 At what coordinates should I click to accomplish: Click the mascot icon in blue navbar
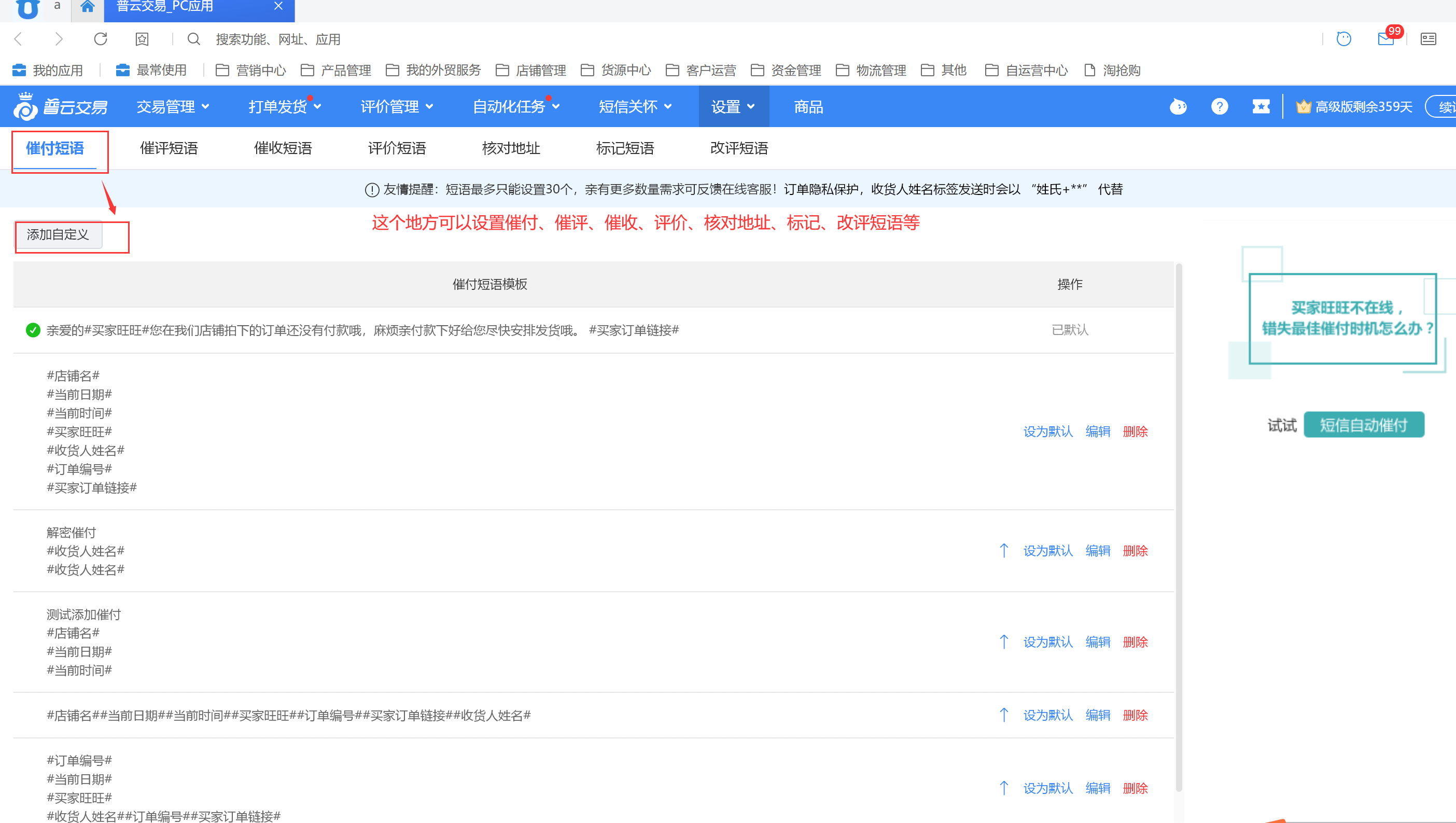click(1178, 106)
